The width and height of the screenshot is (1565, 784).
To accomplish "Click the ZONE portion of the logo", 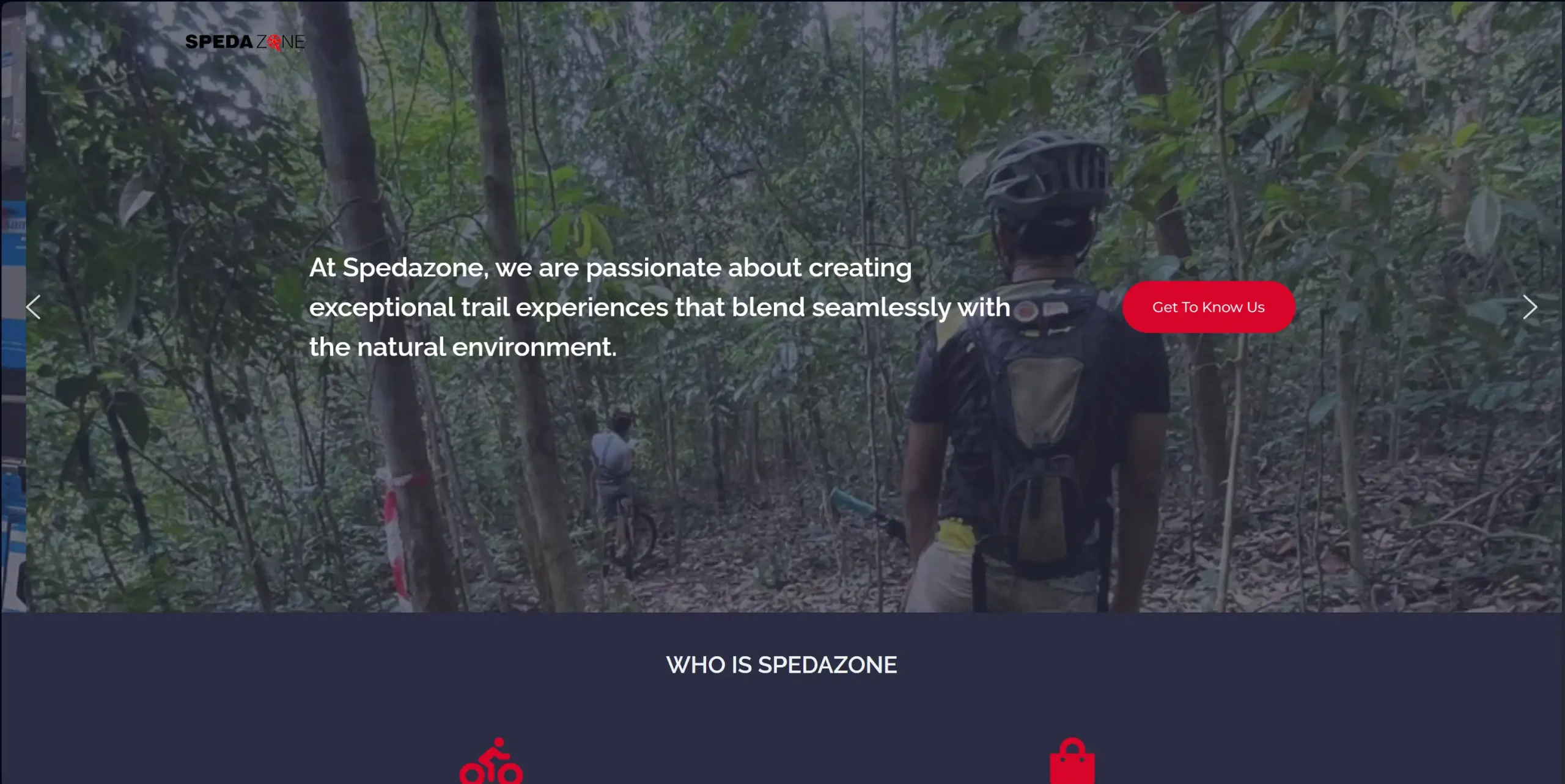I will (x=281, y=42).
